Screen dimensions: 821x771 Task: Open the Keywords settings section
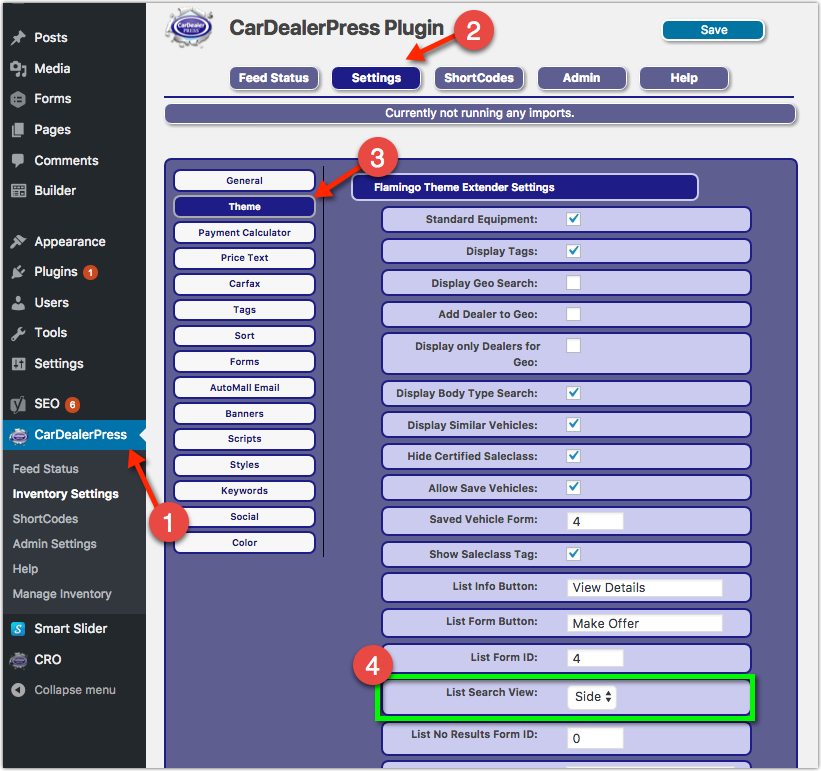point(245,491)
